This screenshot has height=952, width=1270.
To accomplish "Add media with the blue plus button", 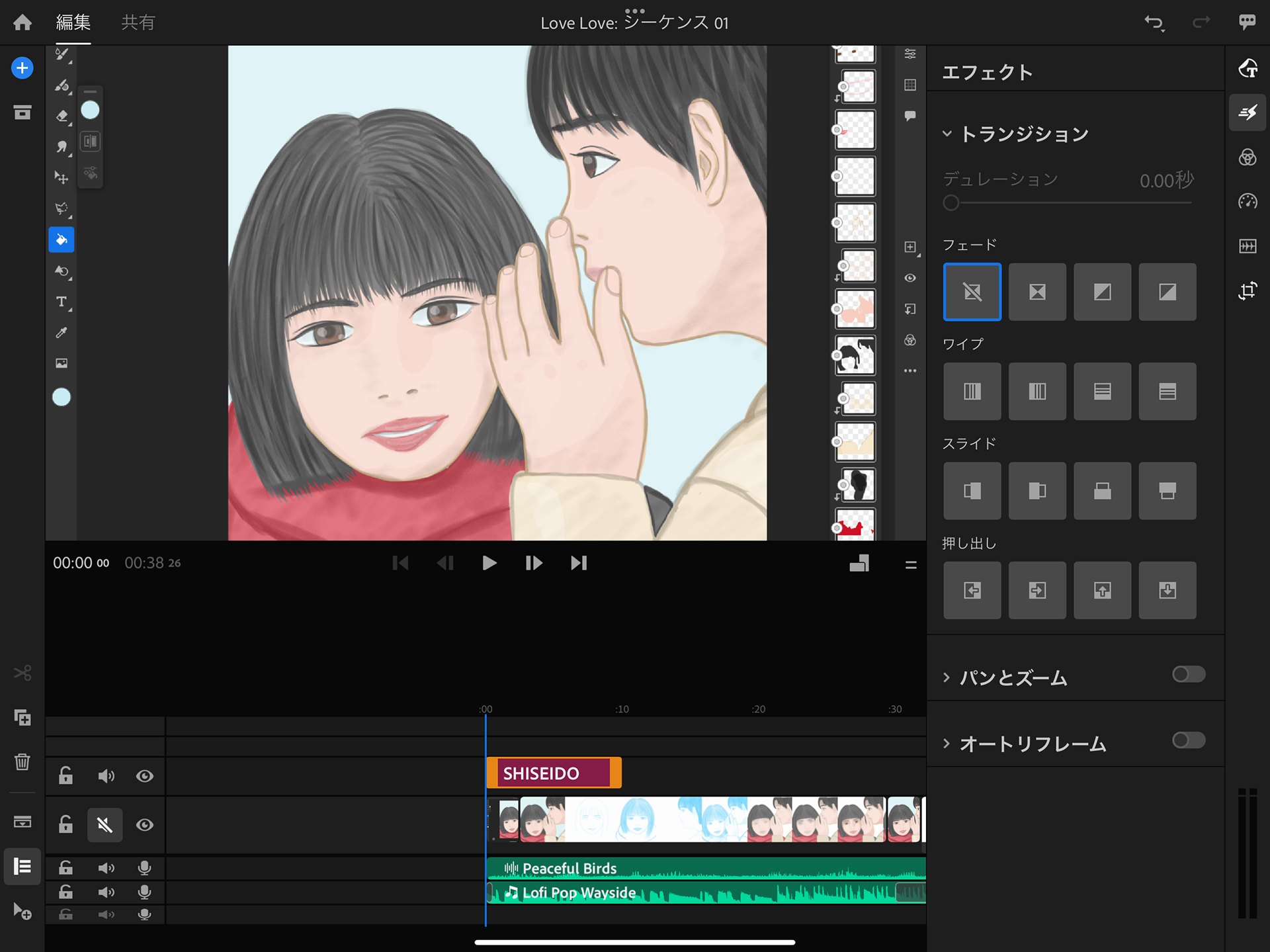I will 22,68.
